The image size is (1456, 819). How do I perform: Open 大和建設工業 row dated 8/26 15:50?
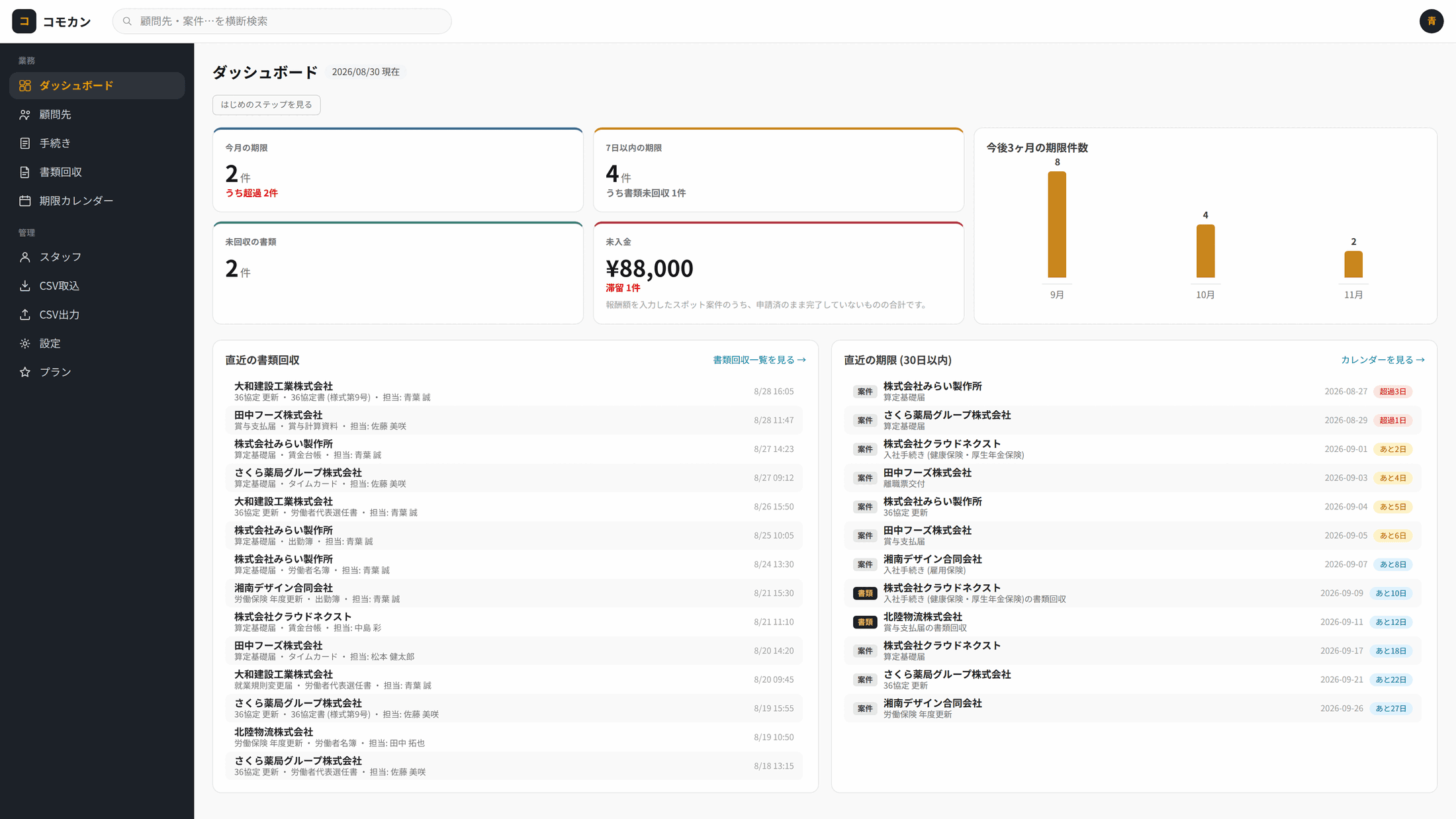click(x=514, y=507)
